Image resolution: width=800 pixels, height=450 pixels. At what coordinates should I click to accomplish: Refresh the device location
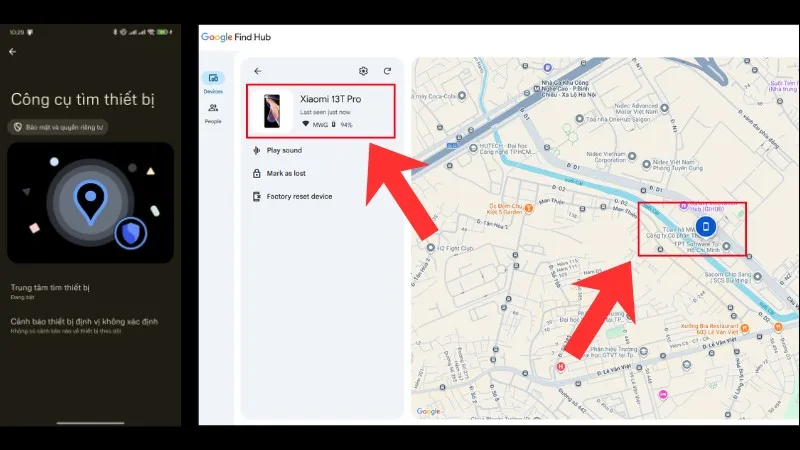click(x=387, y=71)
